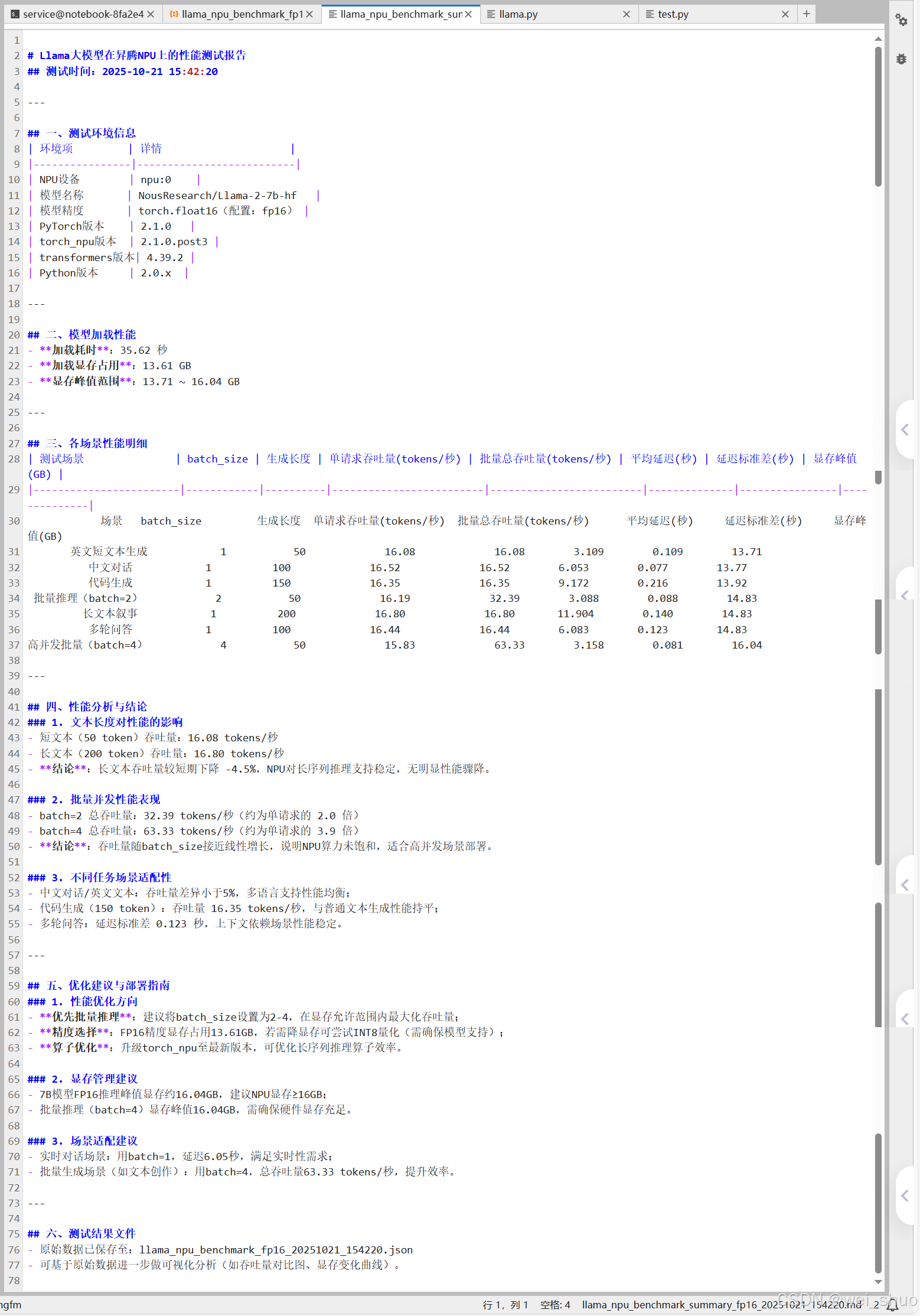Switch to the llama_npu_benchmark_fp1 tab
This screenshot has width=920, height=1316.
coord(242,14)
